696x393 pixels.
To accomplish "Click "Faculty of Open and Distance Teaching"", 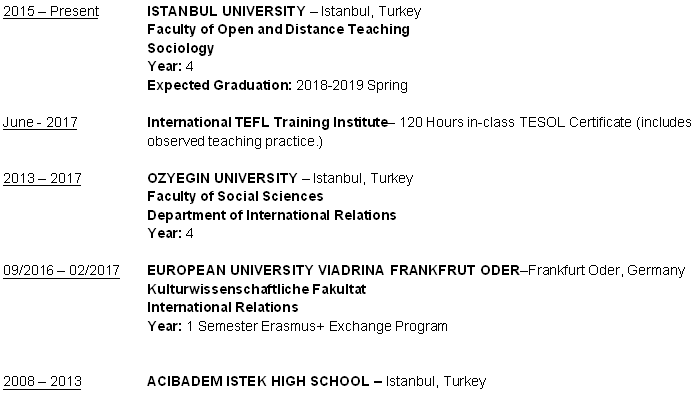I will pyautogui.click(x=278, y=29).
